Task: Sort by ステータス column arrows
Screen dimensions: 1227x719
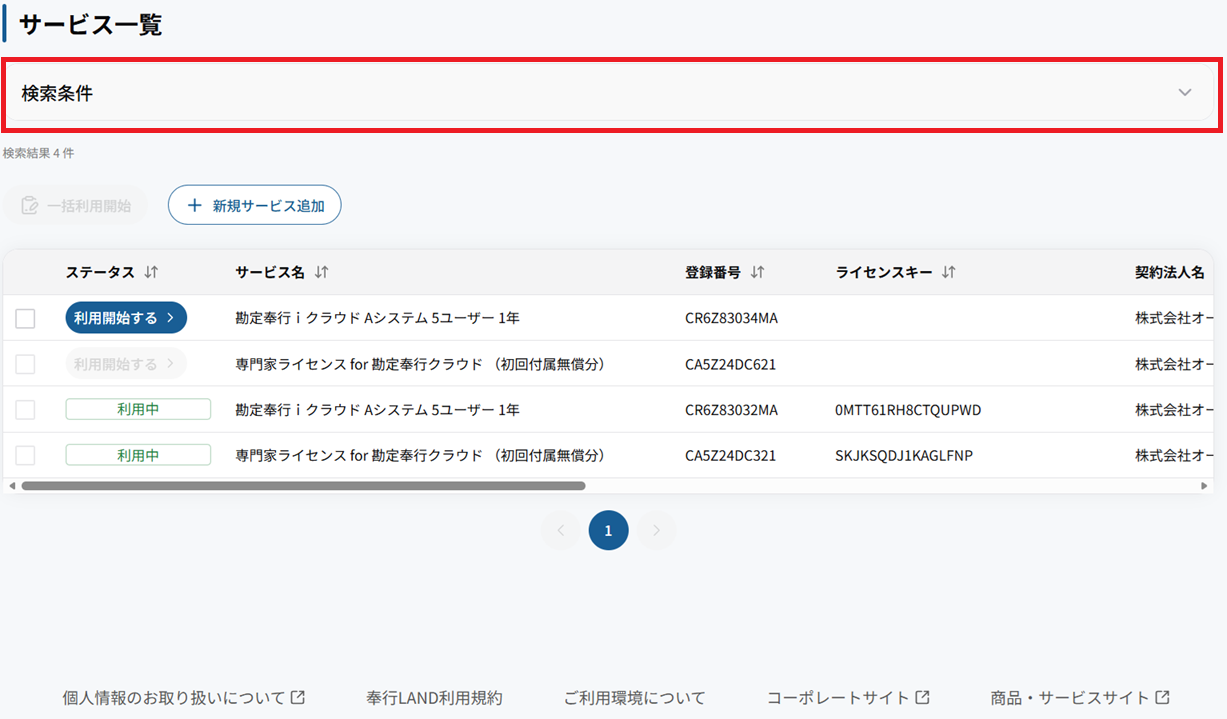Action: click(x=151, y=272)
